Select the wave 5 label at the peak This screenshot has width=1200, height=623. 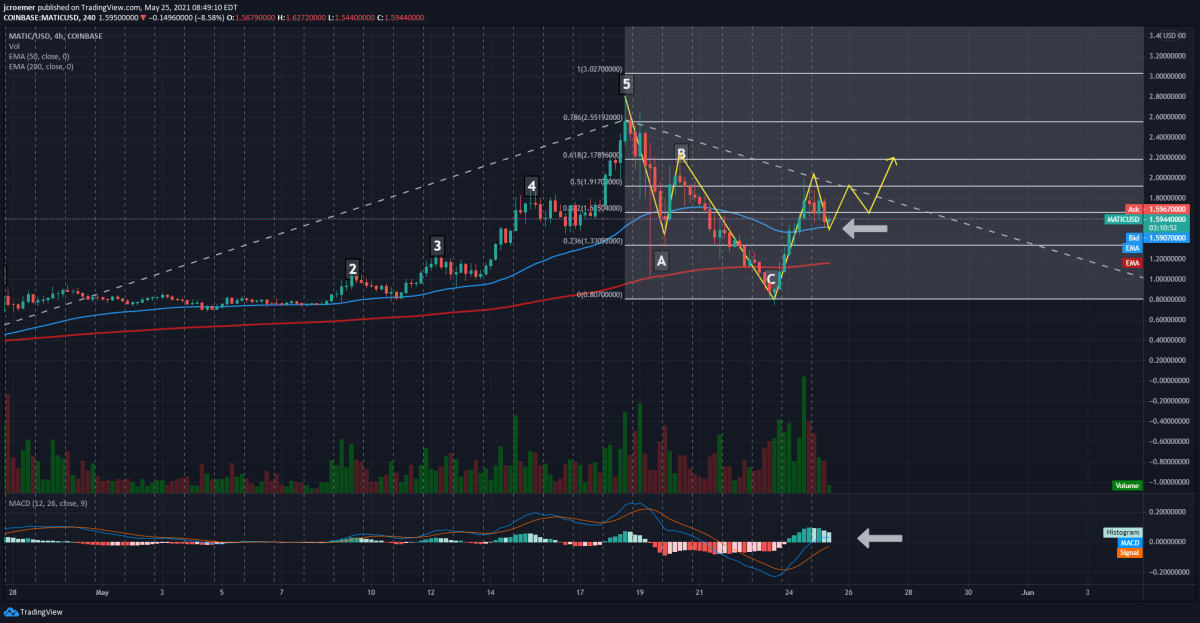click(626, 84)
